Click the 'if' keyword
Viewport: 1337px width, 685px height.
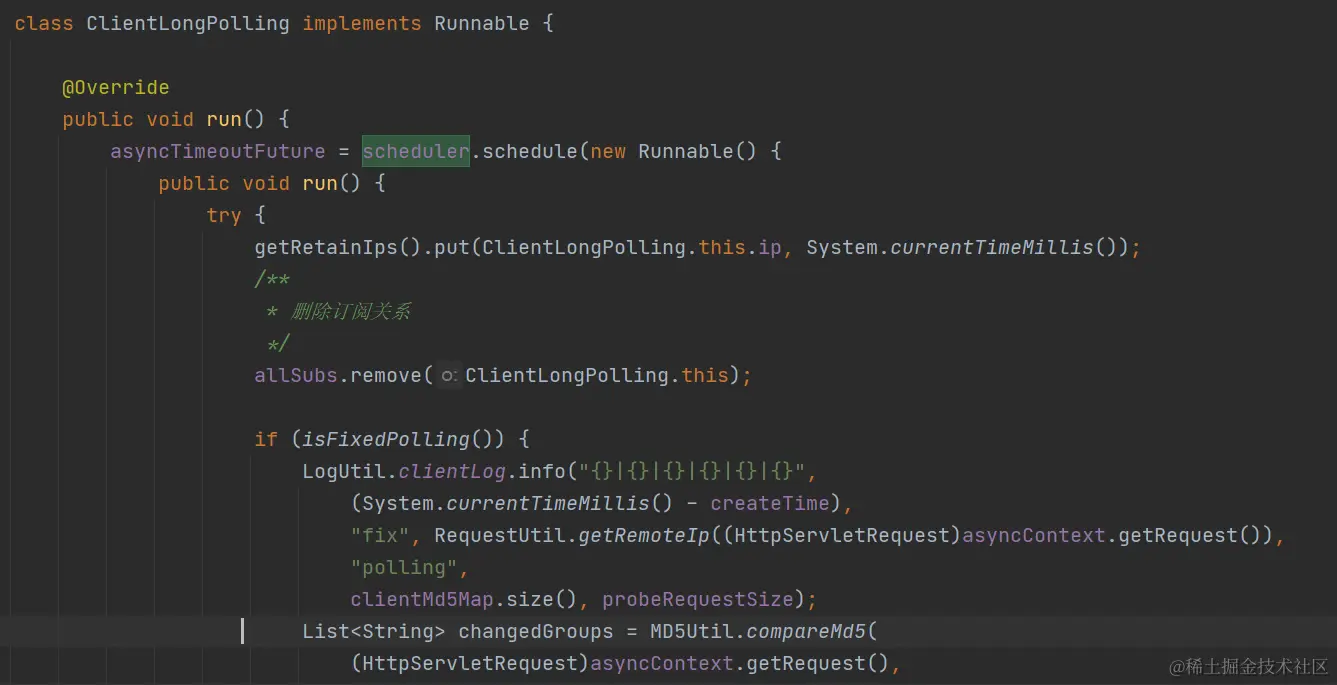pos(266,439)
